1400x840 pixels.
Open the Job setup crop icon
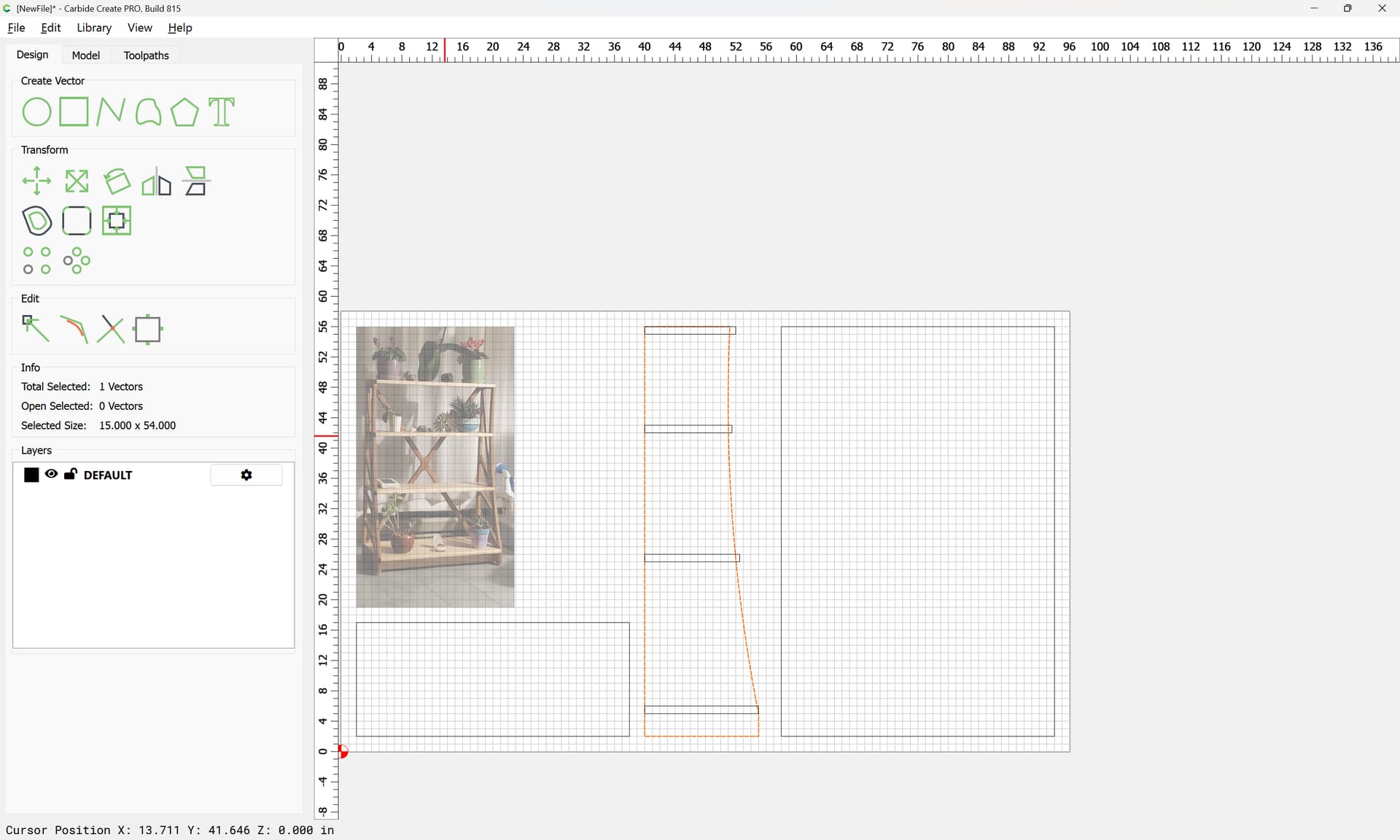point(148,330)
